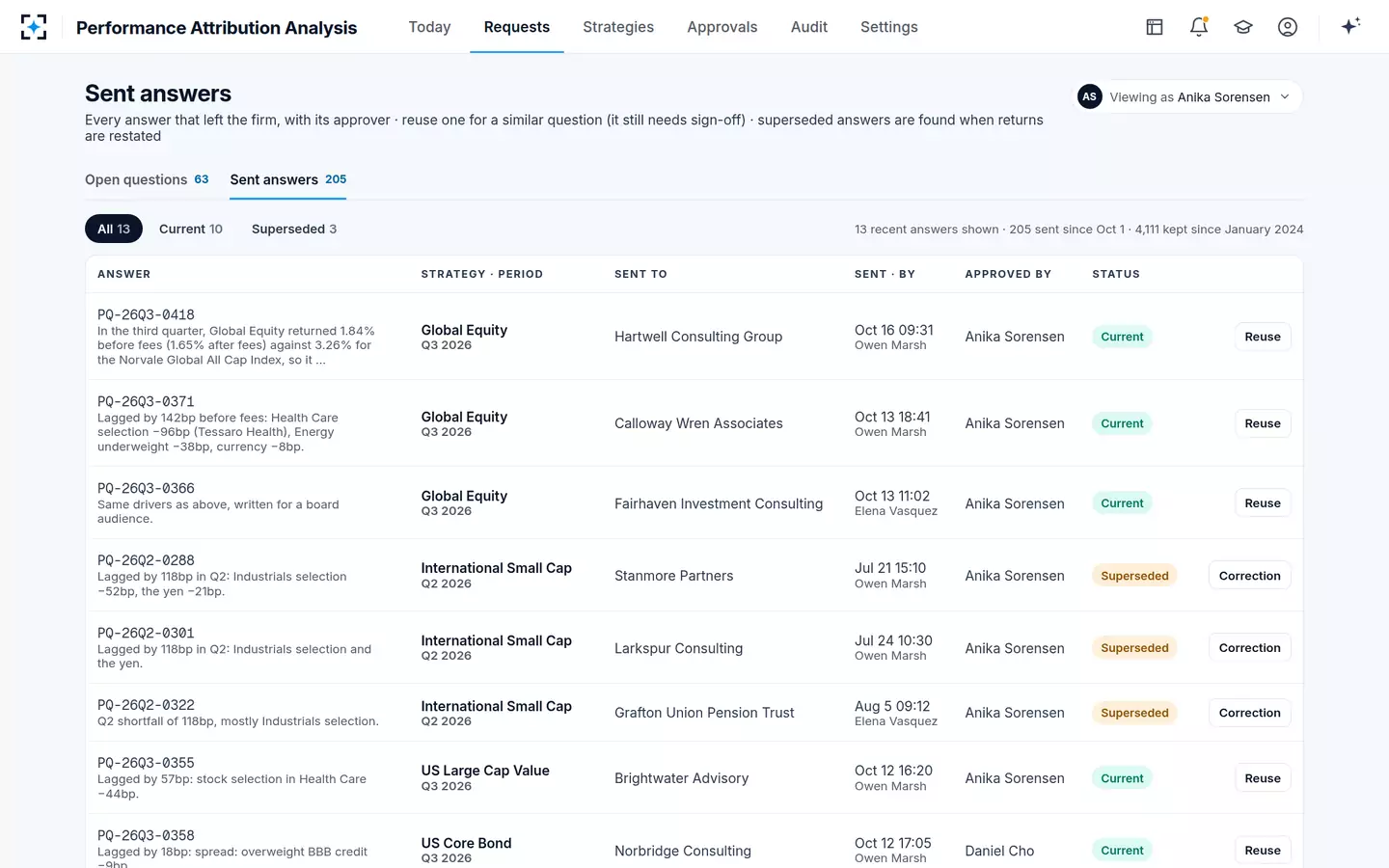Expand the Viewing as Anika Sorensen dropdown
The image size is (1389, 868).
point(1189,96)
